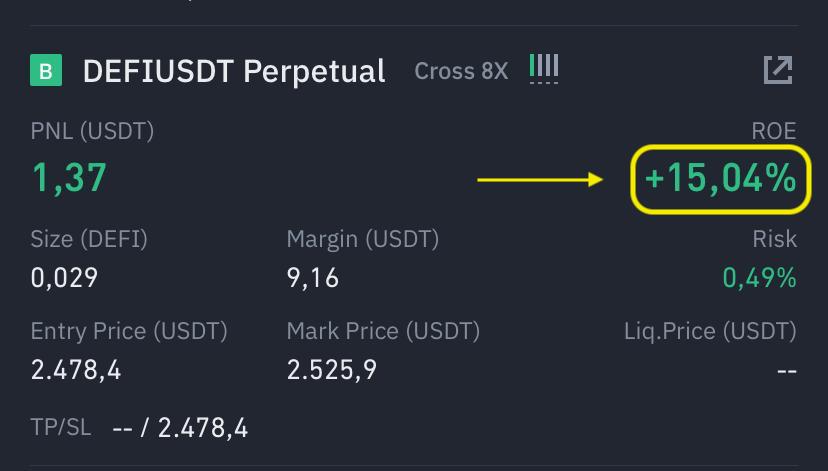Select Mark Price value 2.525,9
Image resolution: width=828 pixels, height=471 pixels.
coord(332,370)
